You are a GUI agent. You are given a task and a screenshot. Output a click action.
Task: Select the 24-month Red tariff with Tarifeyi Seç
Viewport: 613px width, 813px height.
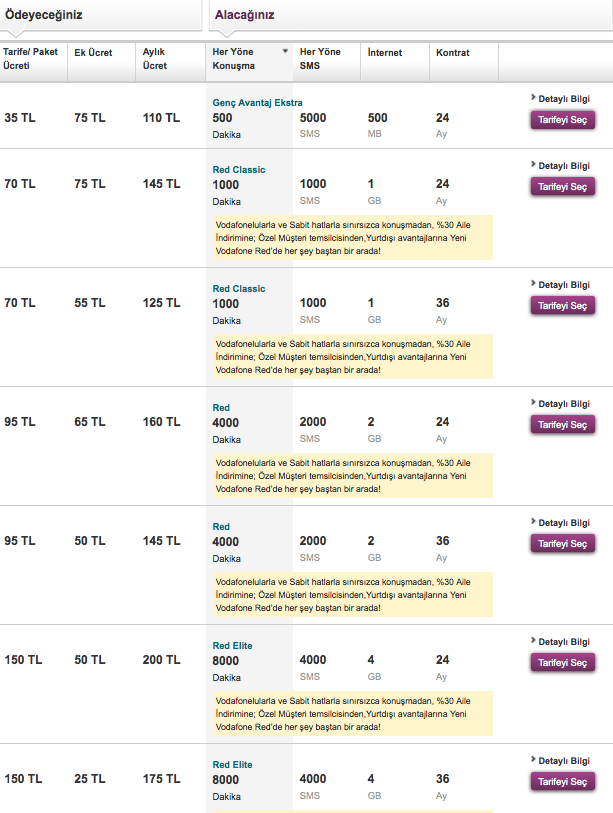click(562, 424)
